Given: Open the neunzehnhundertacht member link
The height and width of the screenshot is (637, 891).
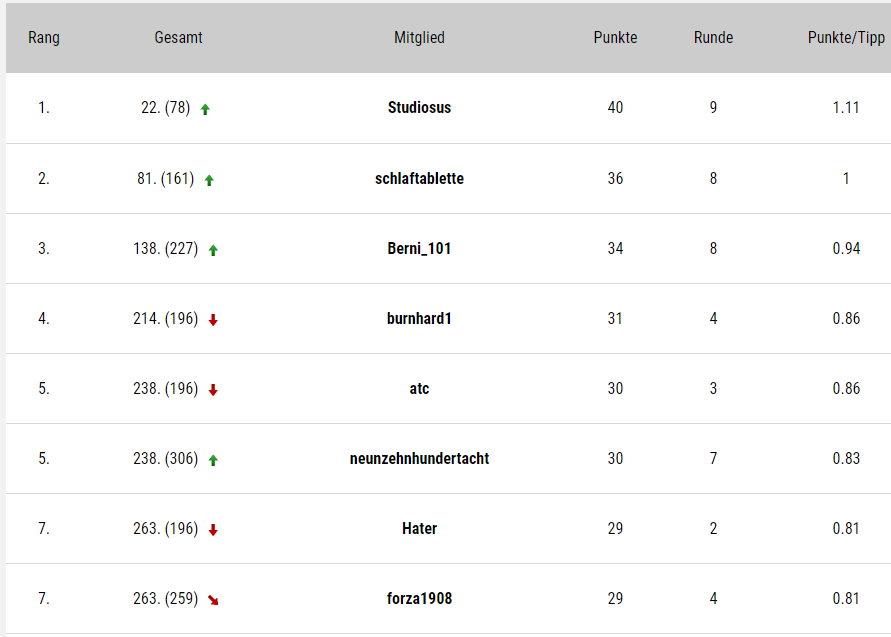Looking at the screenshot, I should click(x=419, y=458).
